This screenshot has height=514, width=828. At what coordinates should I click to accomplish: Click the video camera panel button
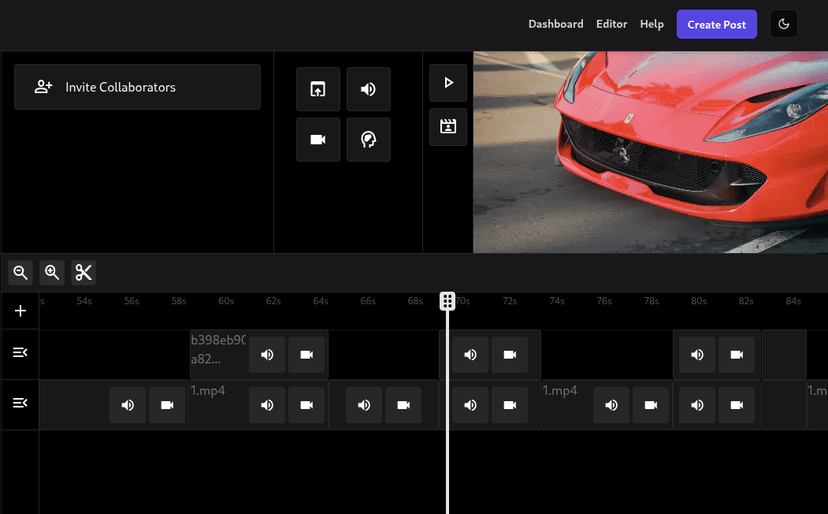(318, 140)
